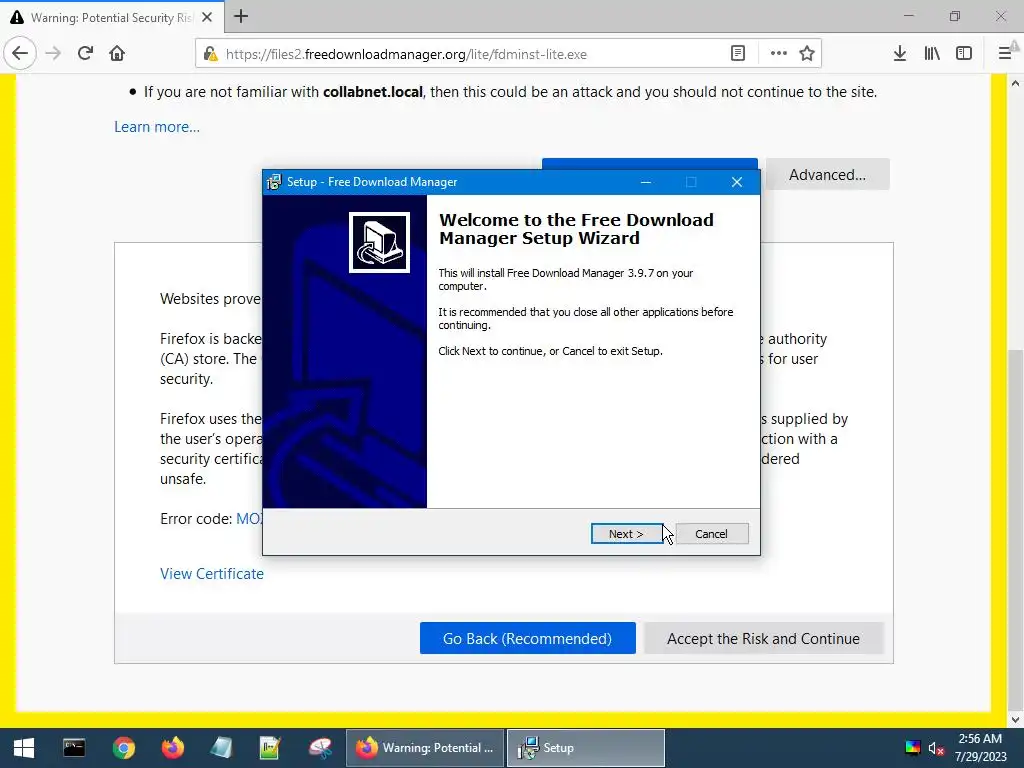Click the setup dialog title bar icon

tap(274, 182)
